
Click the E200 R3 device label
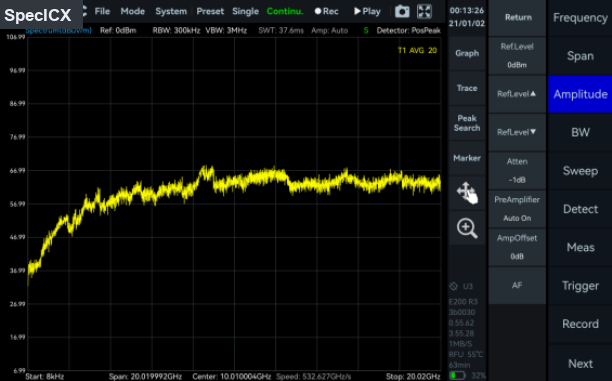pyautogui.click(x=463, y=302)
